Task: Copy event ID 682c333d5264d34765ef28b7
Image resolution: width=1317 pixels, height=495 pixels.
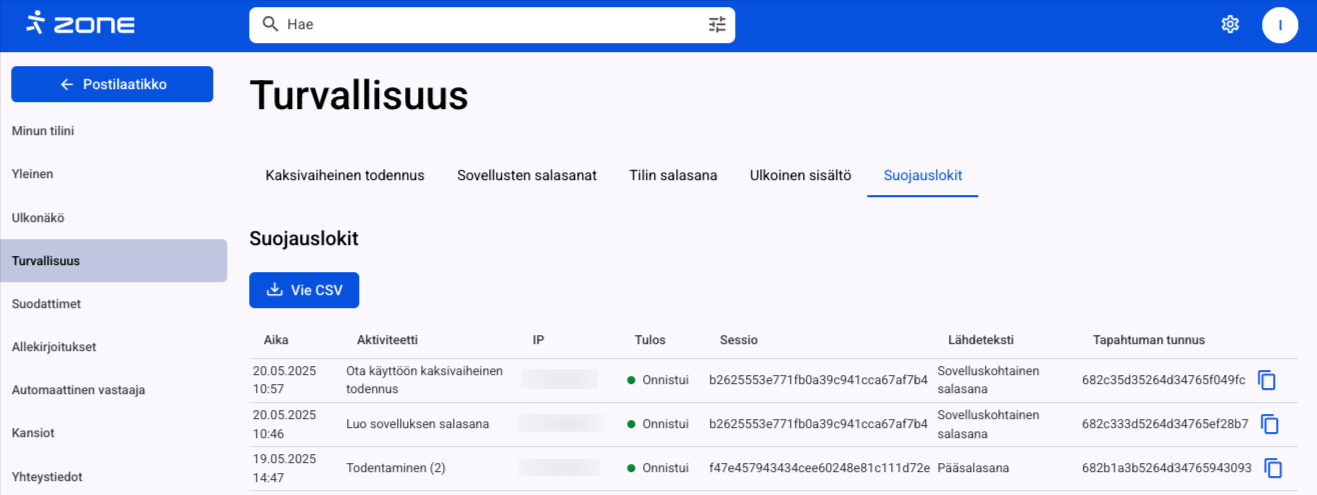Action: point(1270,424)
